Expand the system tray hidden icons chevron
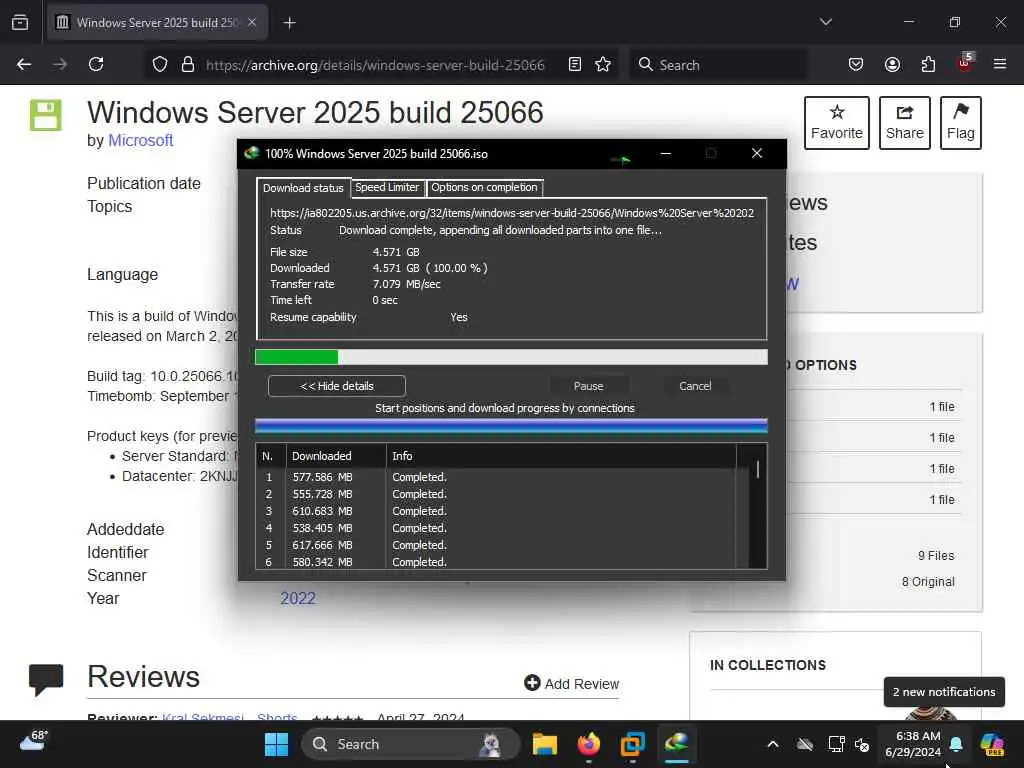The width and height of the screenshot is (1024, 768). [773, 744]
